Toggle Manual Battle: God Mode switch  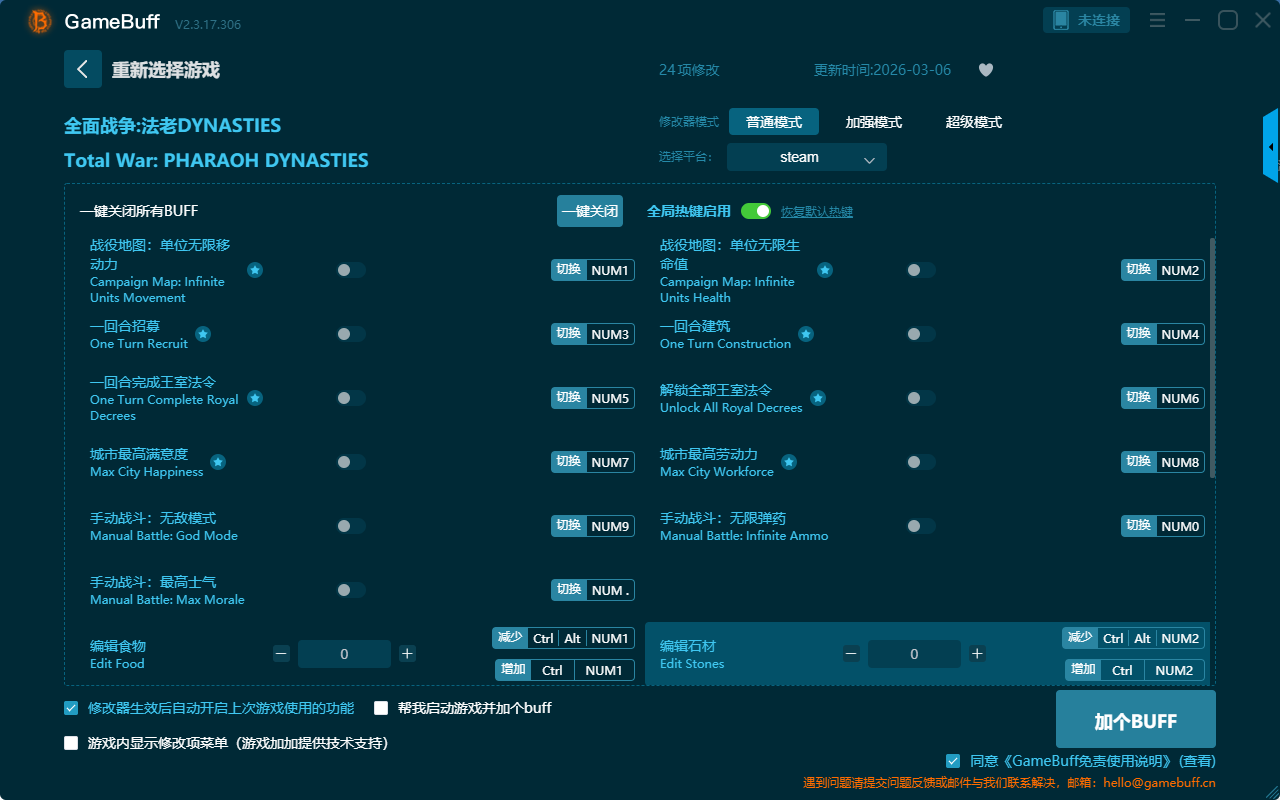pyautogui.click(x=351, y=526)
